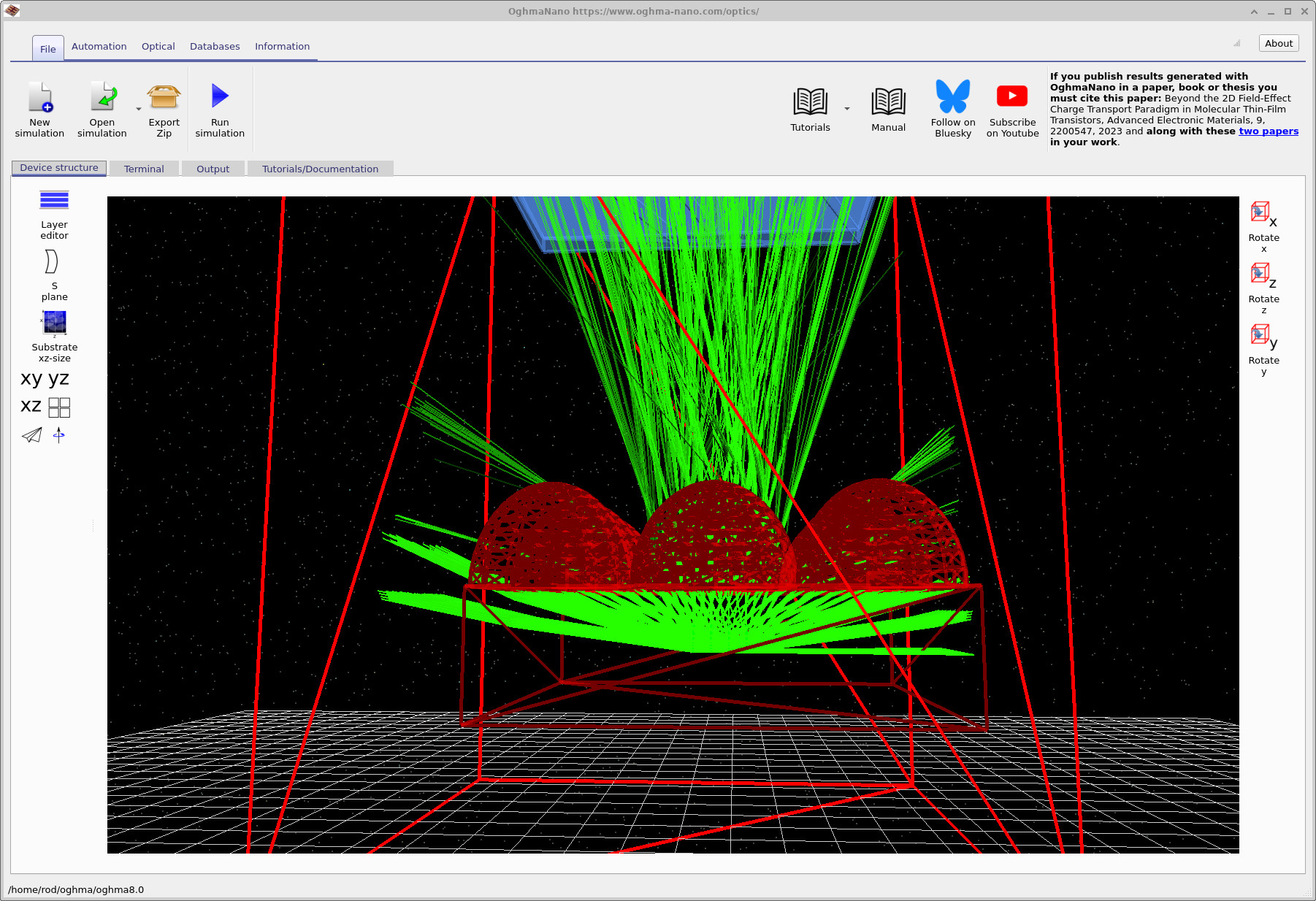The height and width of the screenshot is (901, 1316).
Task: Follow OghmaNano on Bluesky
Action: click(952, 108)
